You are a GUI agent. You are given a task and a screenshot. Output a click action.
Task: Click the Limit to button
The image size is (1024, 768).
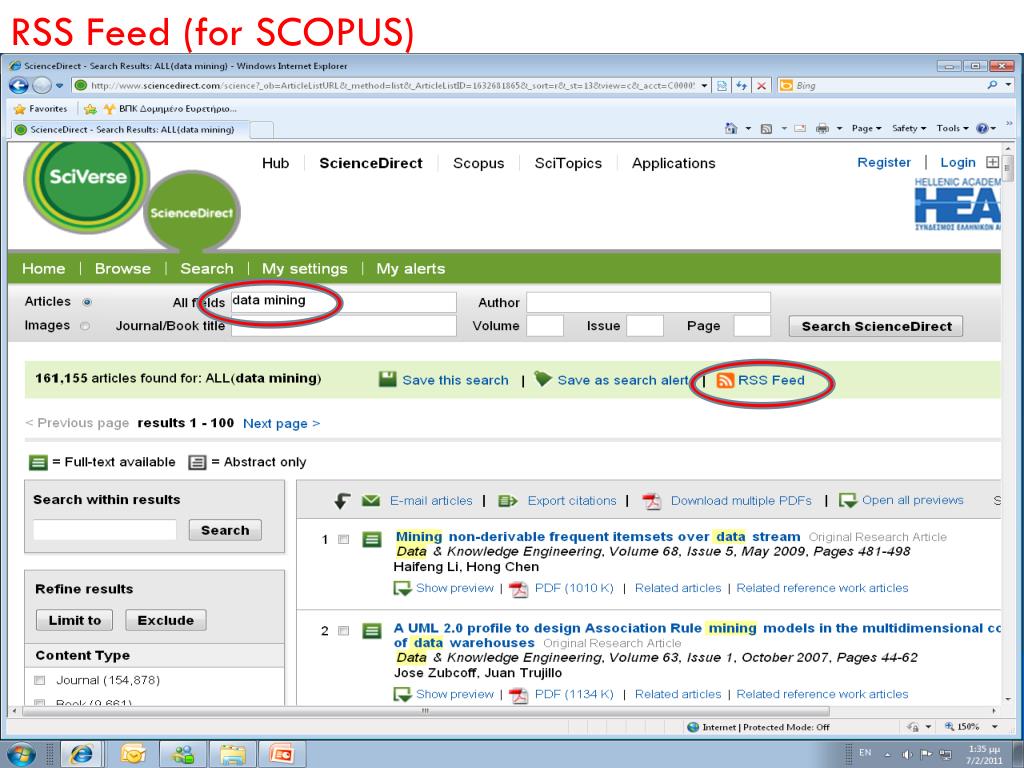(74, 620)
